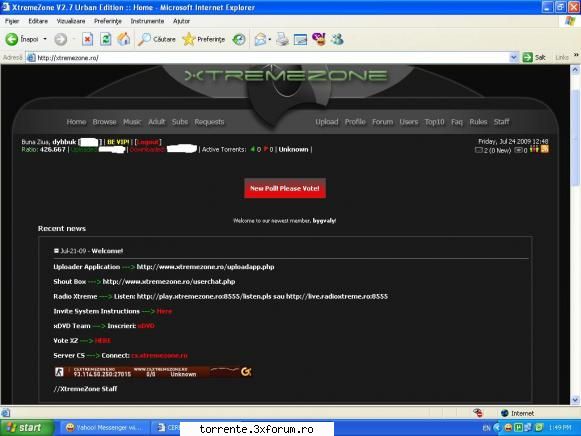Click the Refresh page icon
This screenshot has height=436, width=581.
[106, 39]
